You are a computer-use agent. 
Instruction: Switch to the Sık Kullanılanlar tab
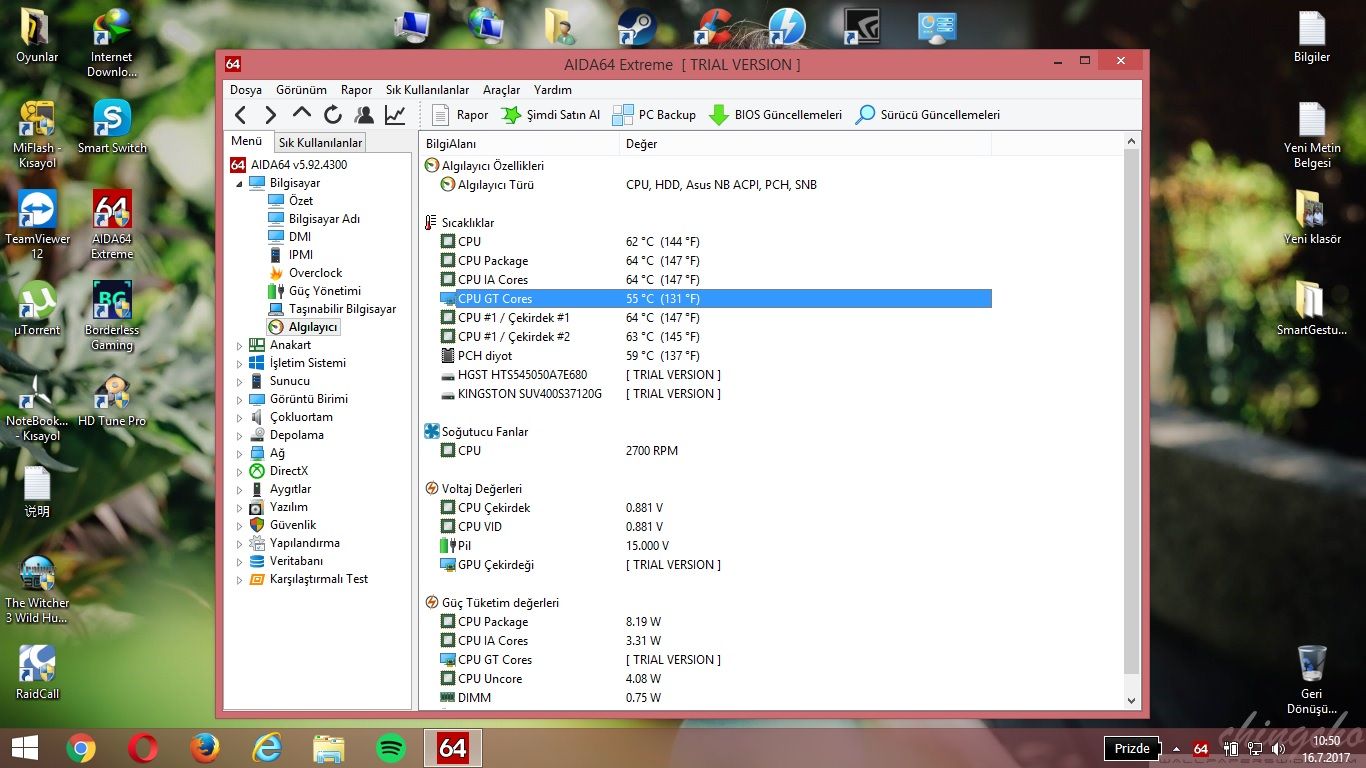pos(320,143)
